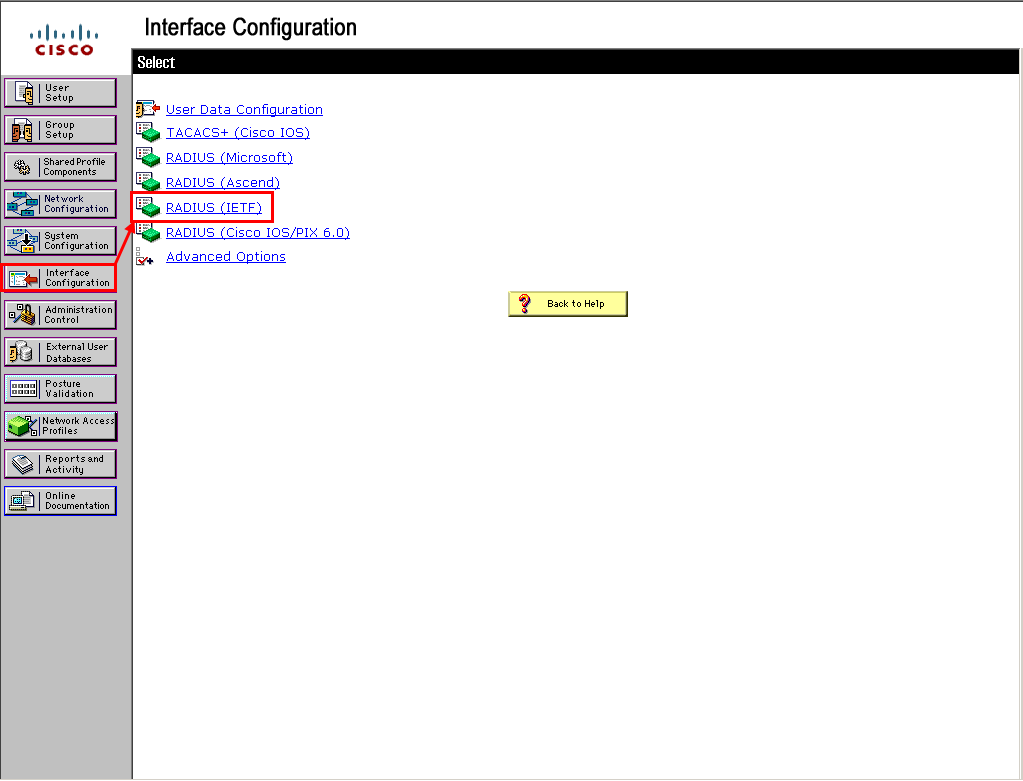
Task: Click the Interface Configuration sidebar icon
Action: 23,279
